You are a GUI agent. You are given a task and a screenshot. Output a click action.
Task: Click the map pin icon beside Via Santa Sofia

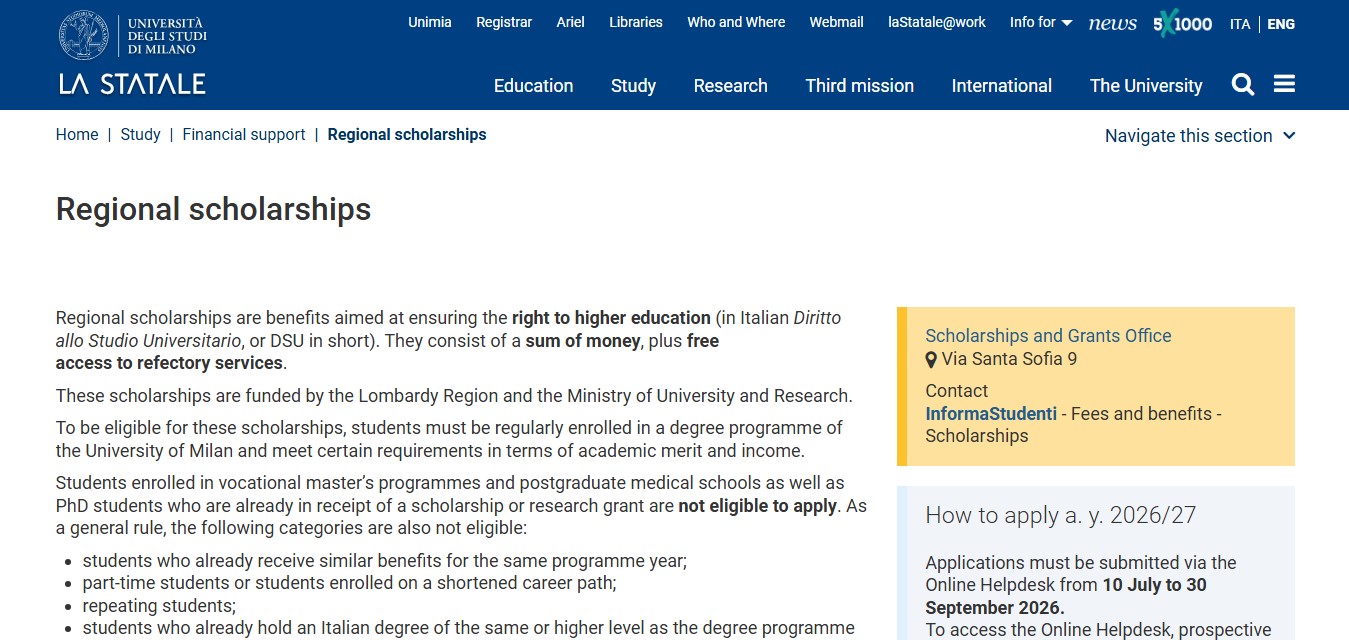coord(931,359)
